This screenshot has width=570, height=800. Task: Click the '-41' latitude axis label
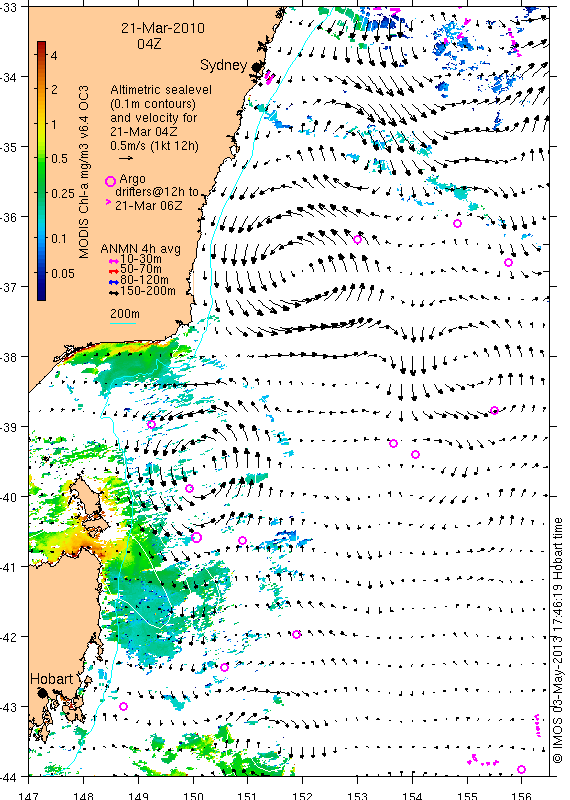[x=9, y=567]
